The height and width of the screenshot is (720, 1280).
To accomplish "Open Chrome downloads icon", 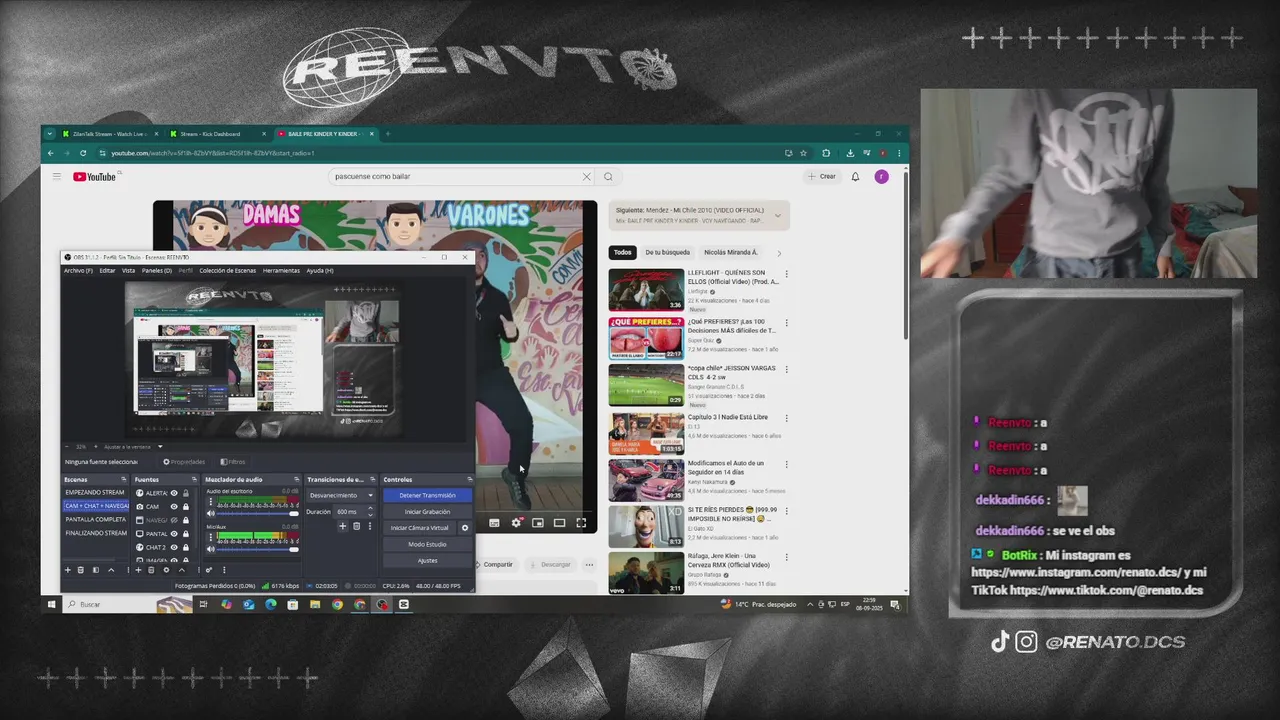I will pyautogui.click(x=850, y=153).
